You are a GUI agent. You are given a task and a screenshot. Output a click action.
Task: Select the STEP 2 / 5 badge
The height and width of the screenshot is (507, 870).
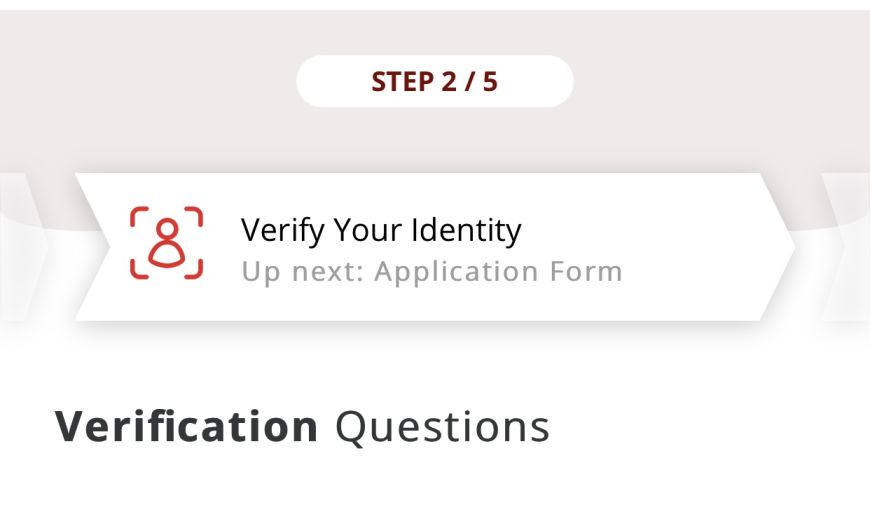point(434,81)
